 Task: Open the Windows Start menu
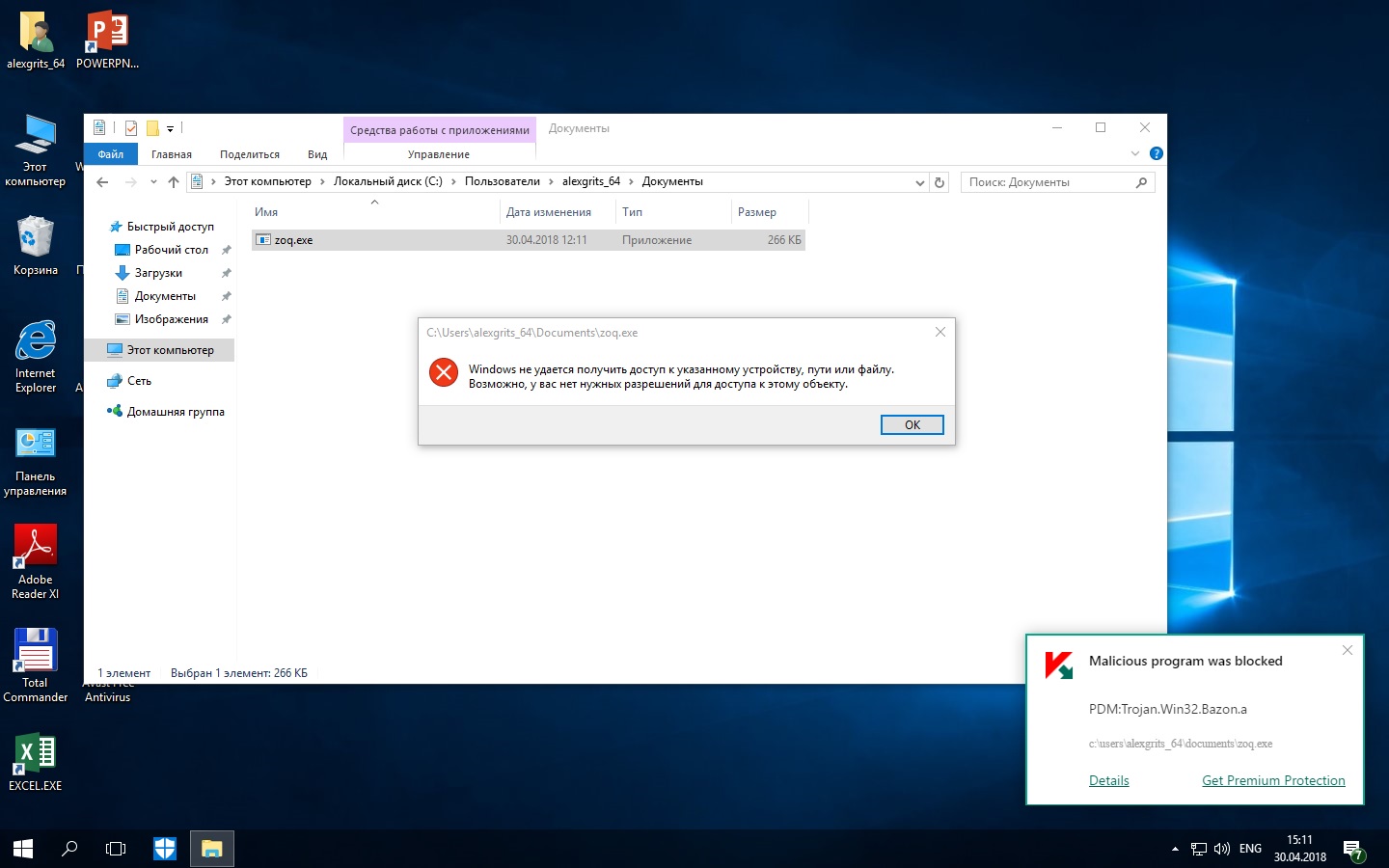click(23, 849)
